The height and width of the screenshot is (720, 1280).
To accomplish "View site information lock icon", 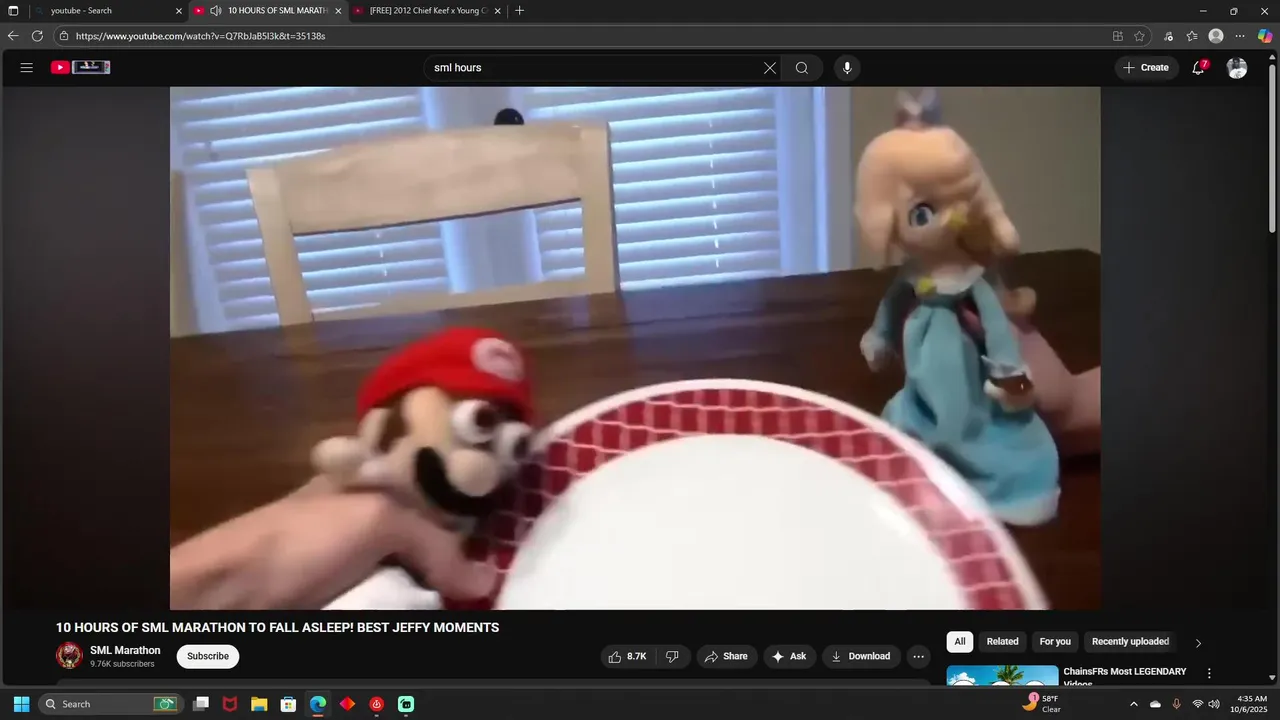I will [63, 36].
